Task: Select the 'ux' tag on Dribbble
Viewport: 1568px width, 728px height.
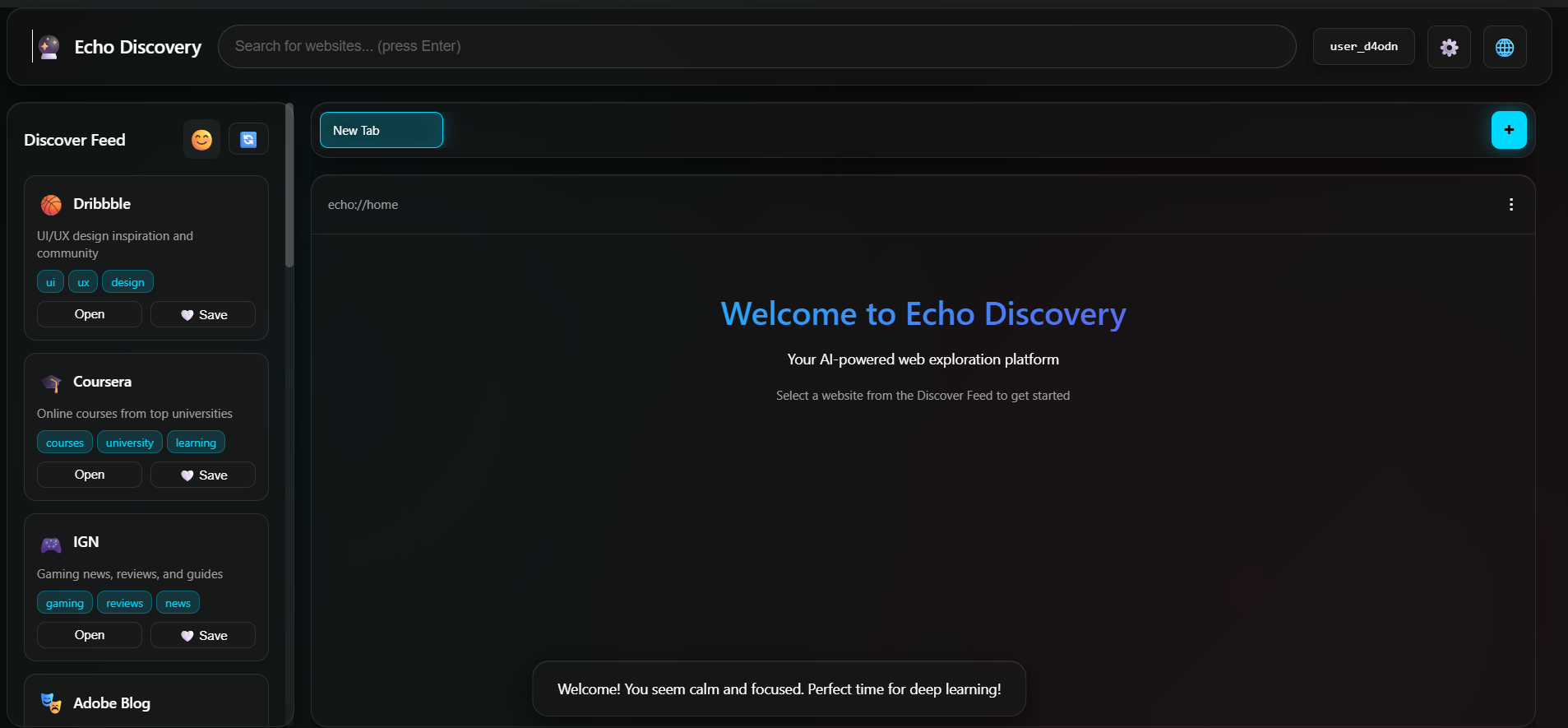Action: pos(83,282)
